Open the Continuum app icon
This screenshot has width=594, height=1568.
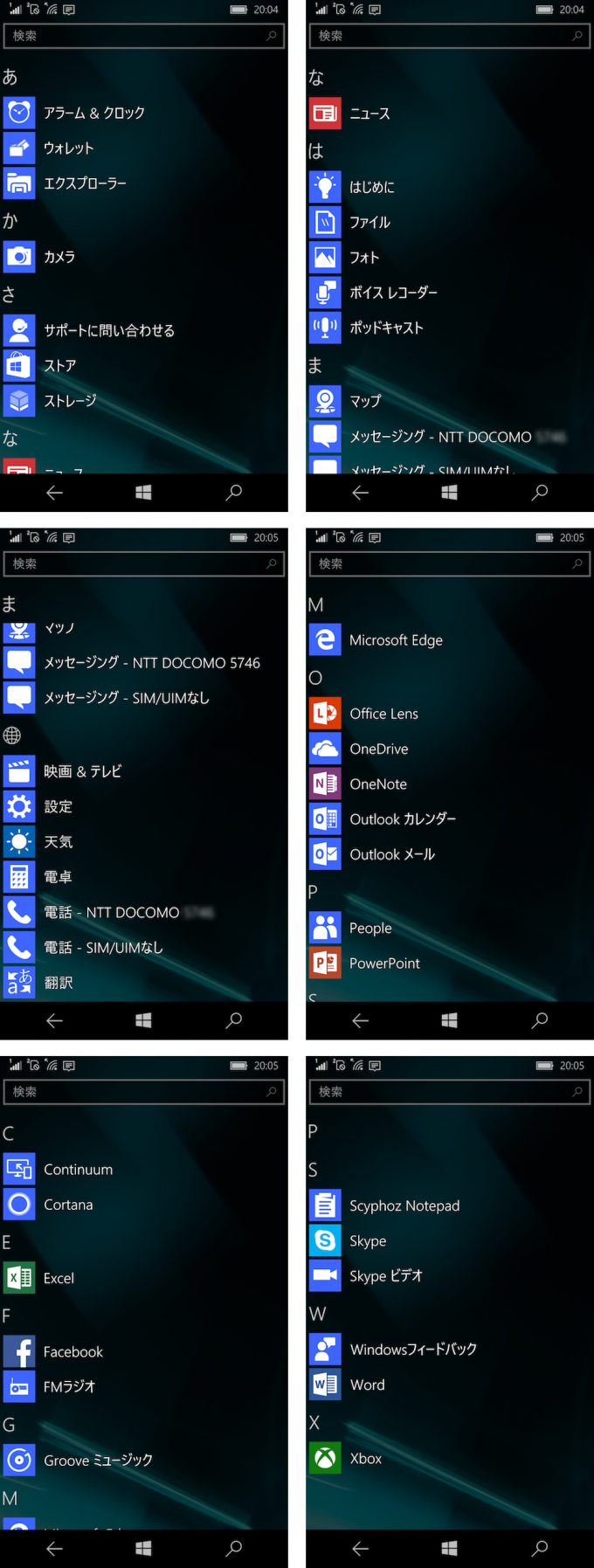click(x=19, y=1170)
